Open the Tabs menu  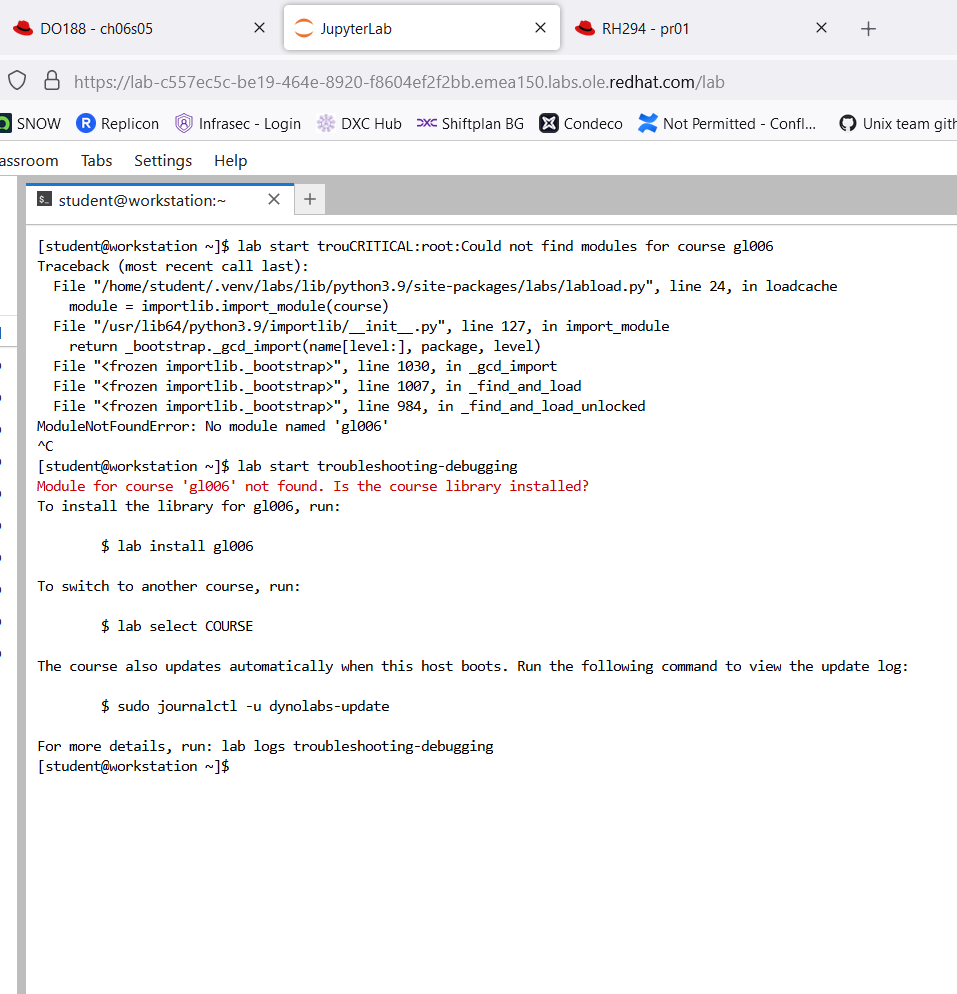pos(96,160)
